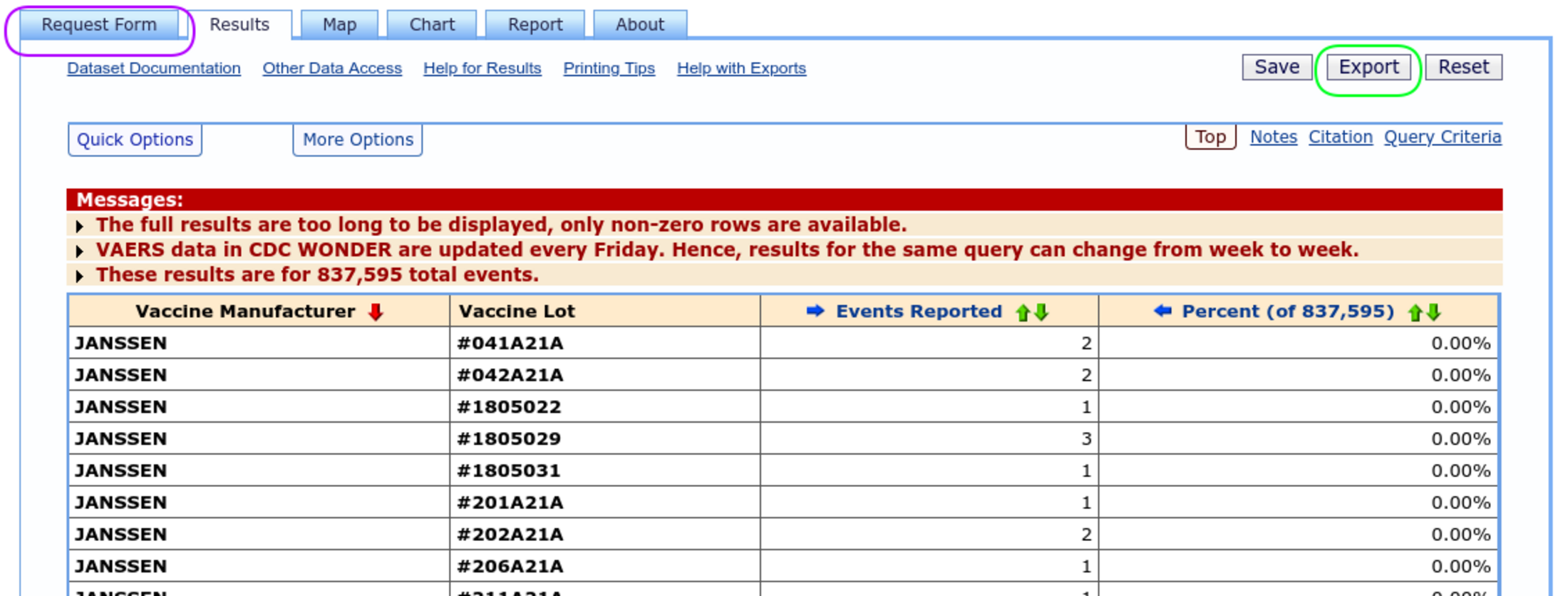Click blue right arrow before Events Reported
The width and height of the screenshot is (1568, 596).
pos(815,311)
